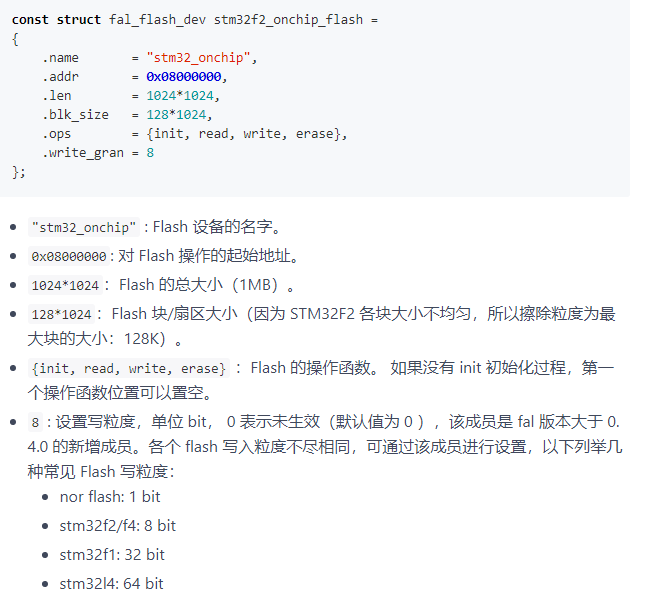Click the inline 1024*1024 code tag in list
Image resolution: width=654 pixels, height=603 pixels.
click(65, 285)
